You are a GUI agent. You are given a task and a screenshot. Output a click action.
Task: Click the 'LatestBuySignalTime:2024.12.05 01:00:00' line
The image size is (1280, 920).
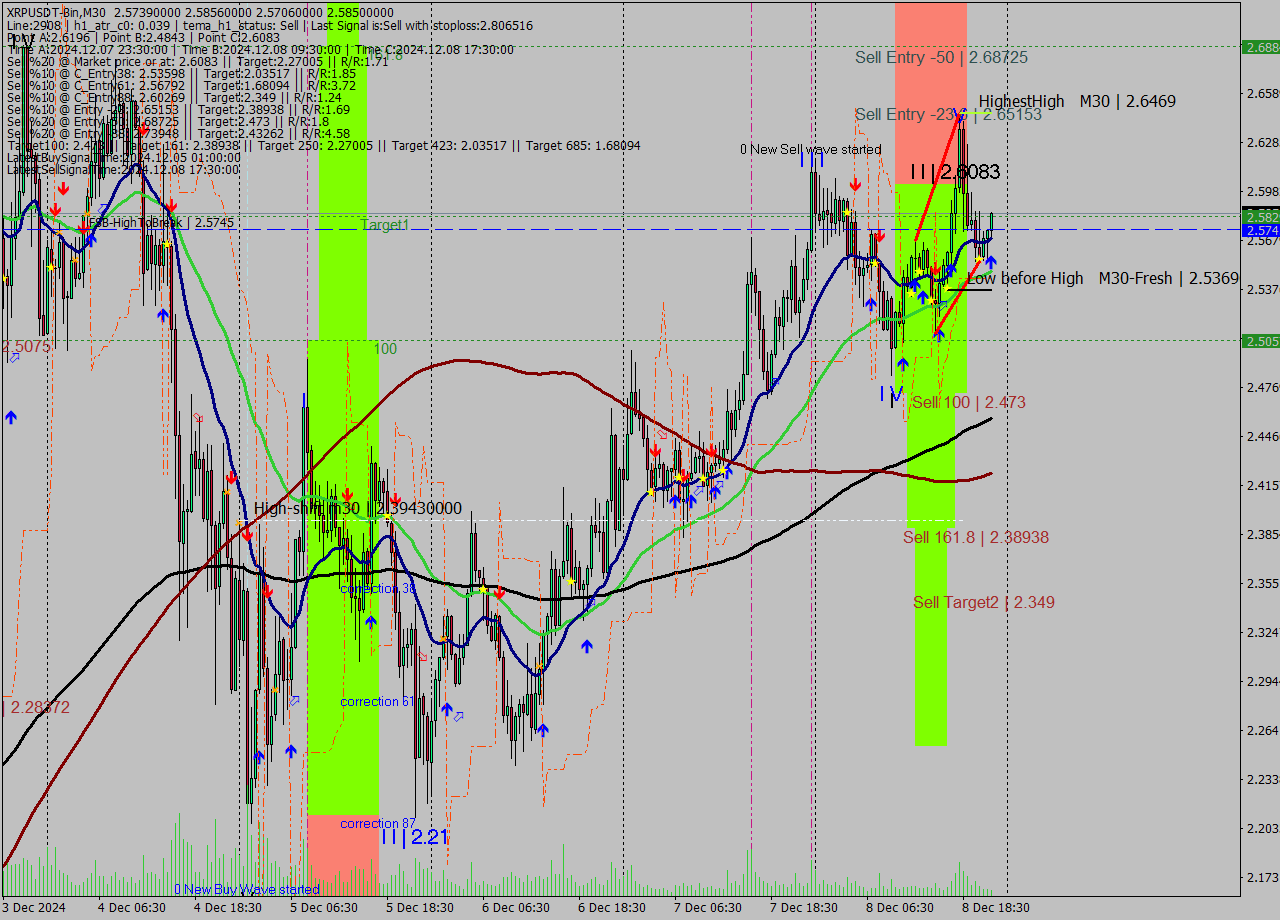coord(123,157)
